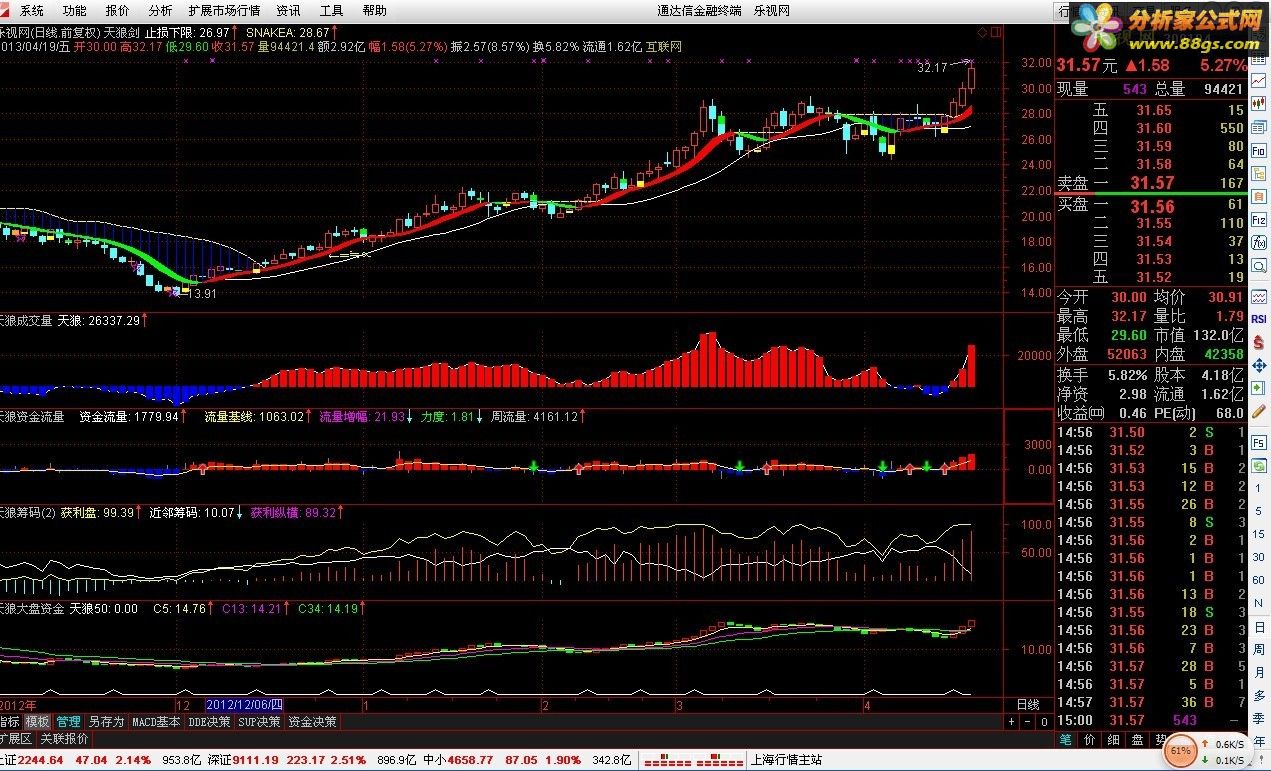The height and width of the screenshot is (771, 1271).
Task: Open the 资讯 menu
Action: pos(288,11)
